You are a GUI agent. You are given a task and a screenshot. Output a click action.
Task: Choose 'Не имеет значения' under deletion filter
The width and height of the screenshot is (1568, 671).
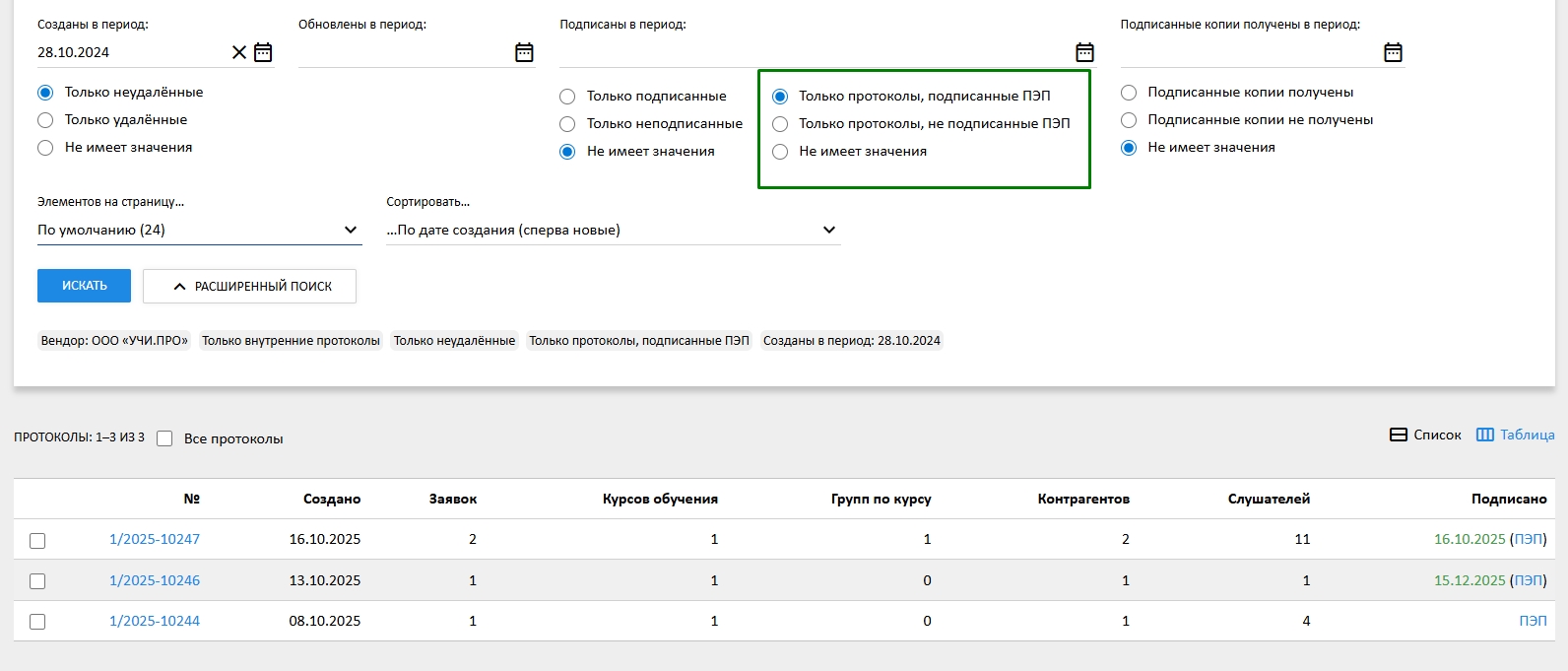coord(45,148)
